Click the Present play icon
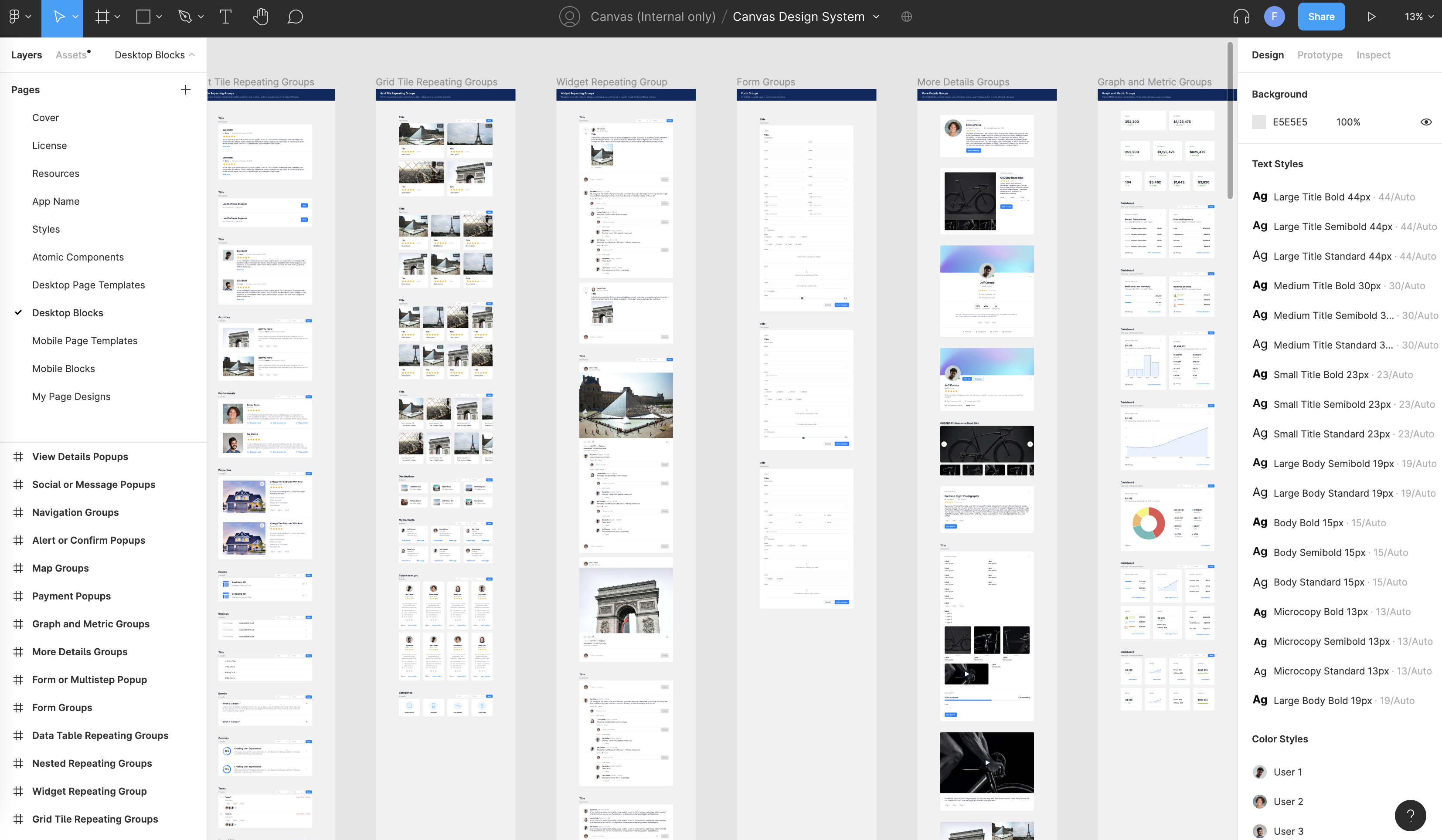This screenshot has width=1442, height=840. coord(1371,17)
